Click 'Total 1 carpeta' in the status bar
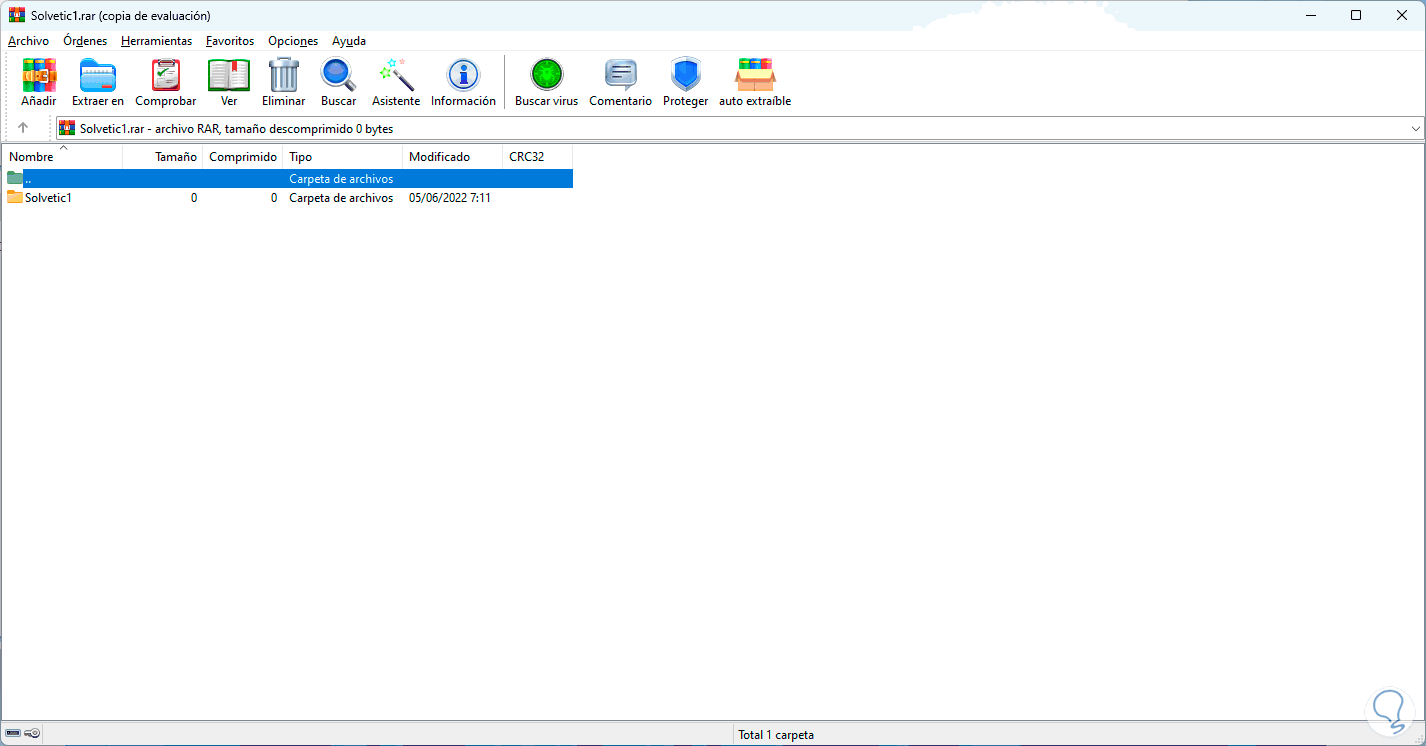The height and width of the screenshot is (746, 1426). (776, 735)
